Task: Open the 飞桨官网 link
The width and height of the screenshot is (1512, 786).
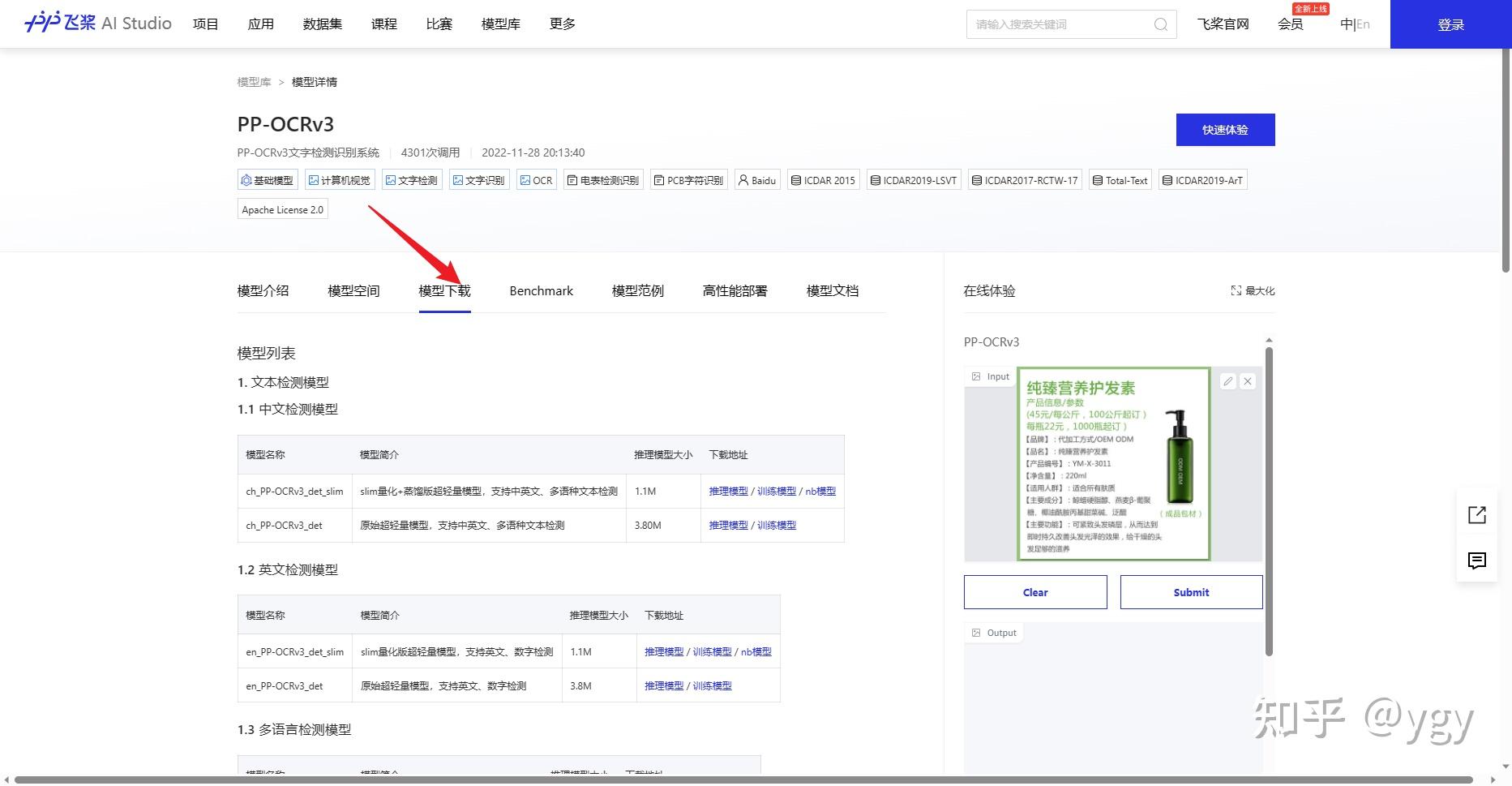Action: tap(1223, 24)
